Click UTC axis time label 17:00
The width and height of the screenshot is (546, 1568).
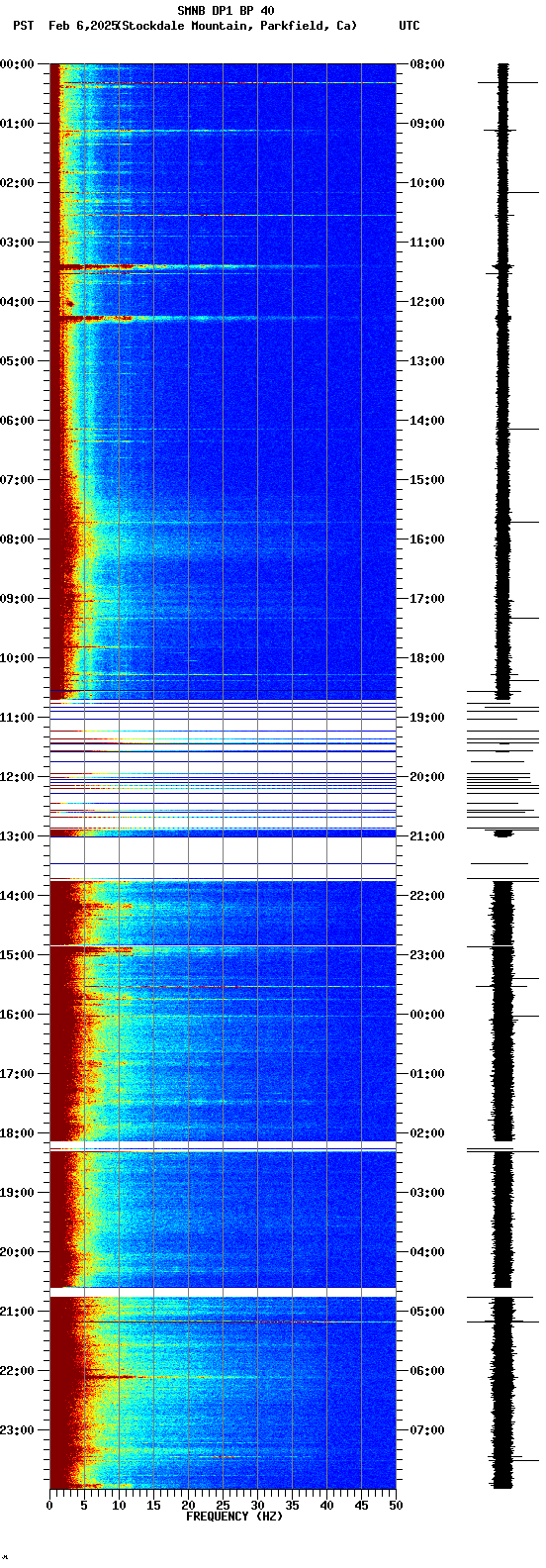427,599
